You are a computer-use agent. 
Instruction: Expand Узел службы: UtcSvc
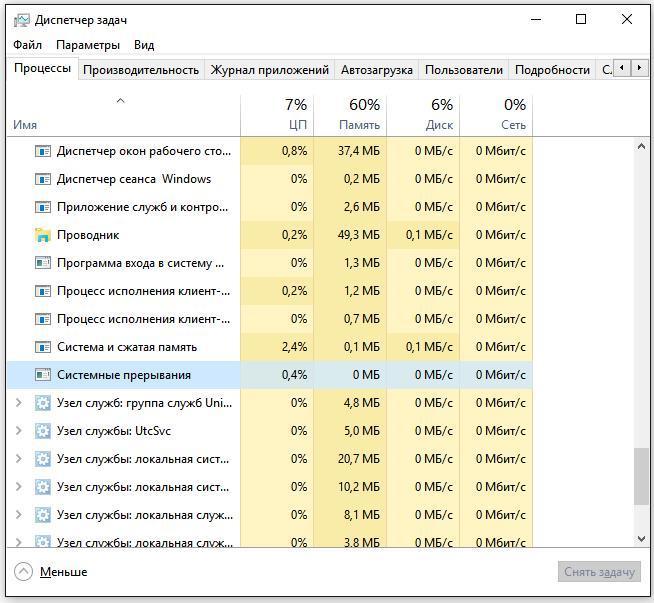click(x=18, y=431)
